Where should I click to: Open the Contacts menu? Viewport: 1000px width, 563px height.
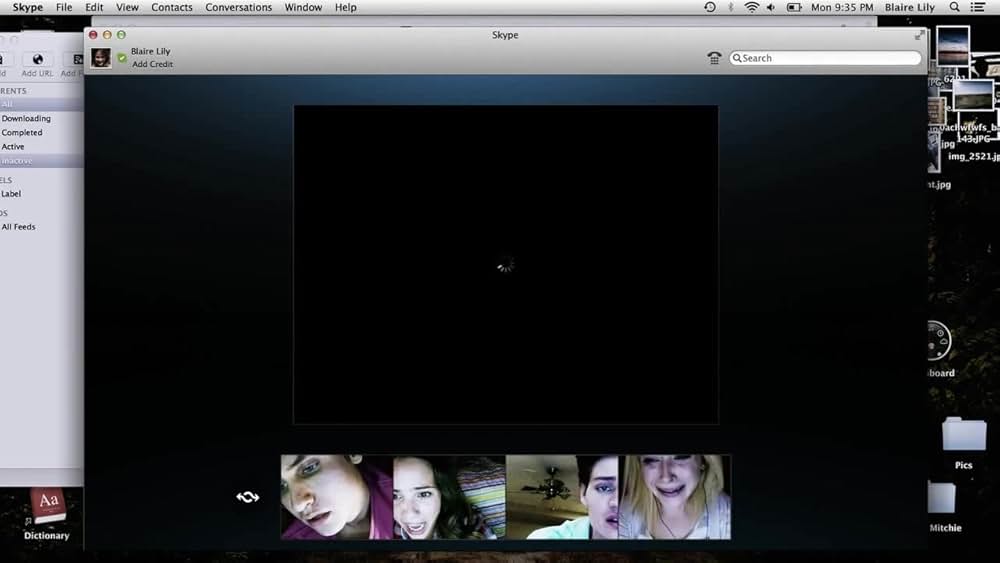click(x=171, y=7)
